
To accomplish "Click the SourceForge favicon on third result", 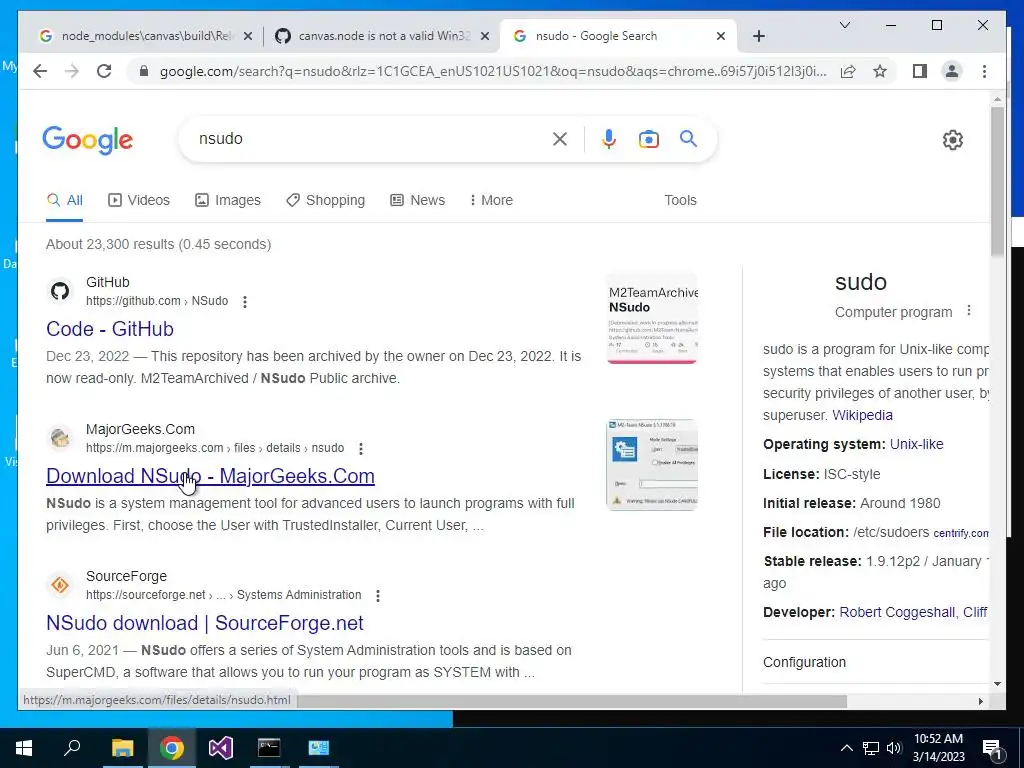I will click(60, 585).
